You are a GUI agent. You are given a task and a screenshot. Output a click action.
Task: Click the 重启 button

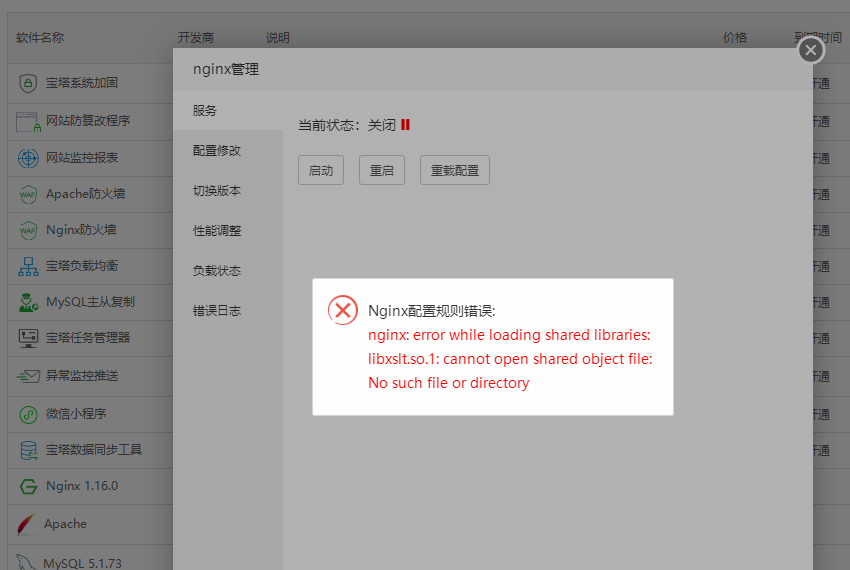click(x=382, y=170)
